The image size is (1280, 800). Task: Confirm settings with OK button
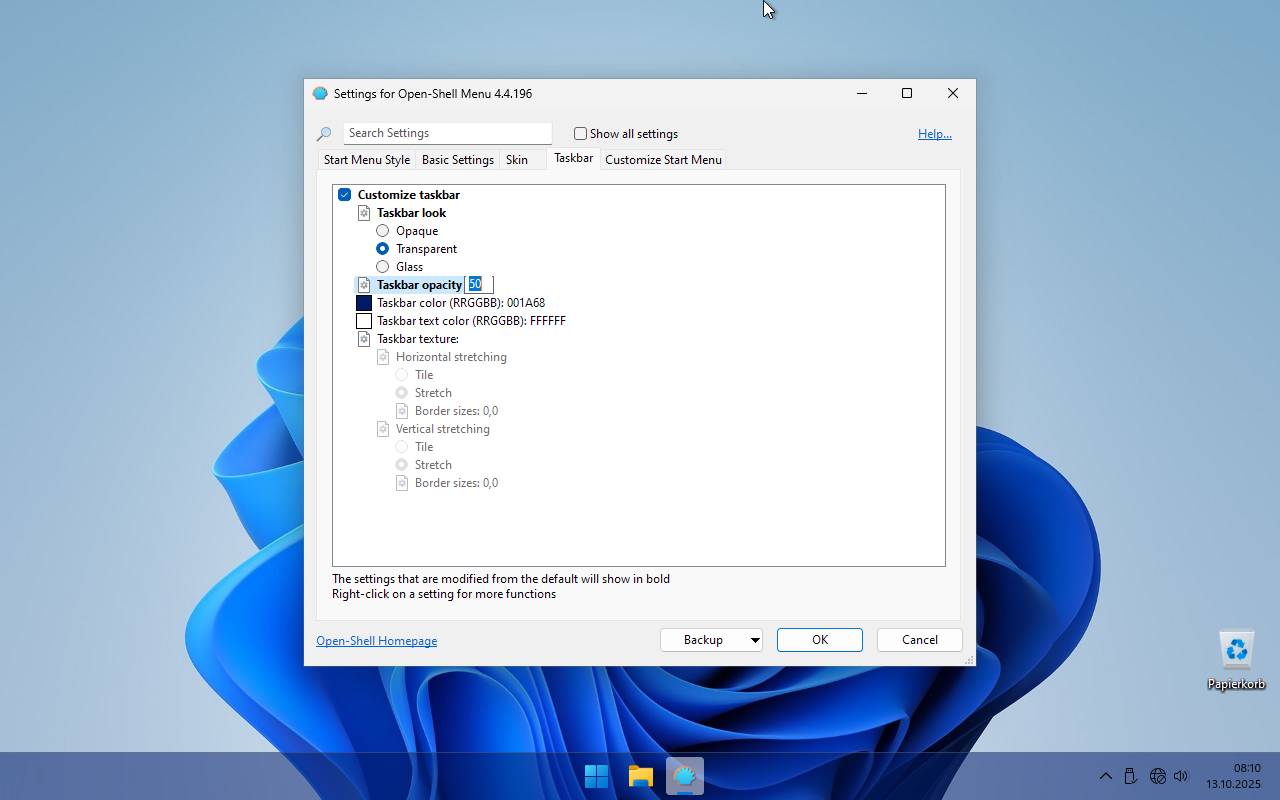[x=820, y=640]
